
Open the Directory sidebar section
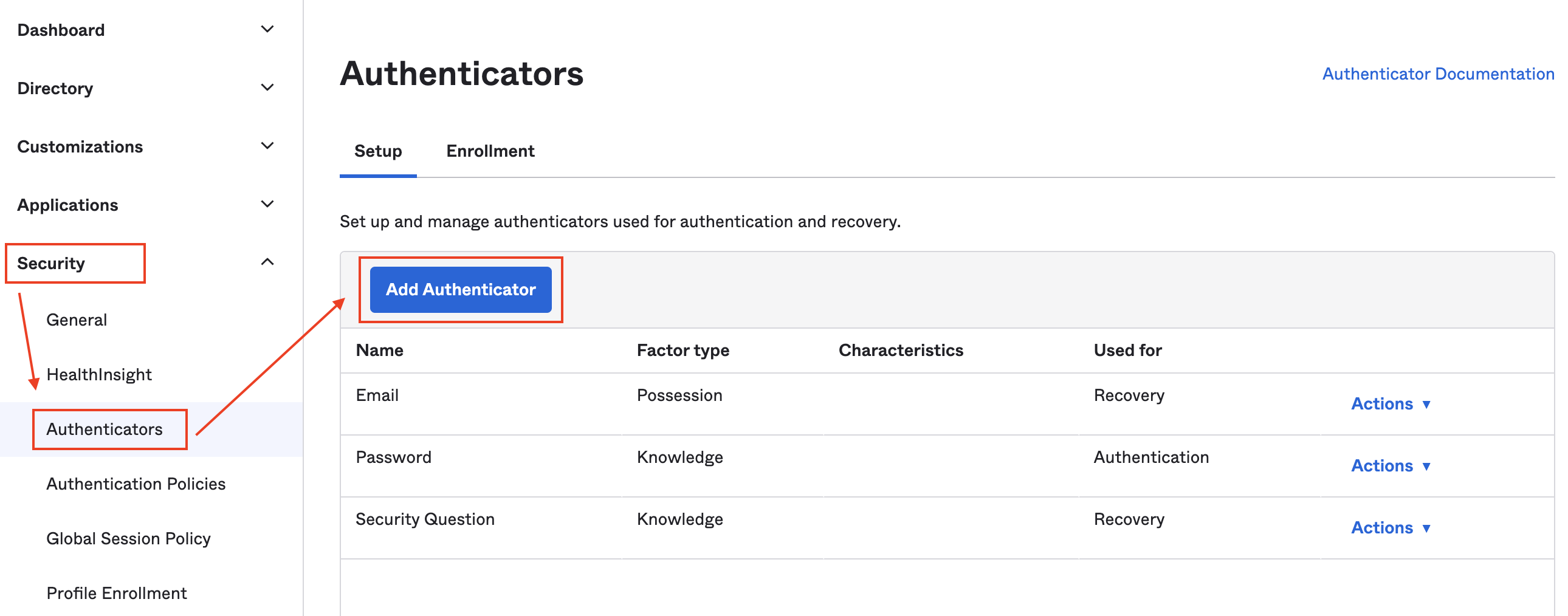click(55, 88)
